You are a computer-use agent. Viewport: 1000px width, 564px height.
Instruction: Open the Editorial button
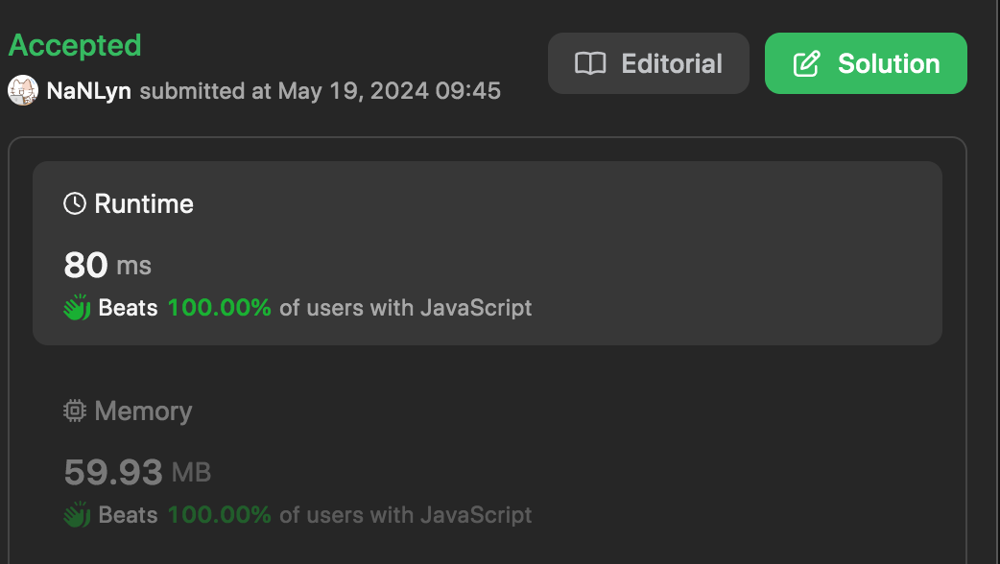tap(648, 63)
